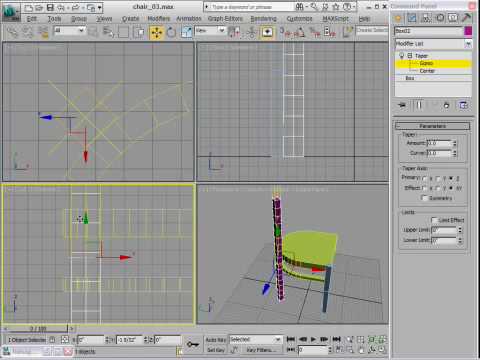Screen dimensions: 480x360
Task: Select Primary axis X radio button
Action: [424, 179]
